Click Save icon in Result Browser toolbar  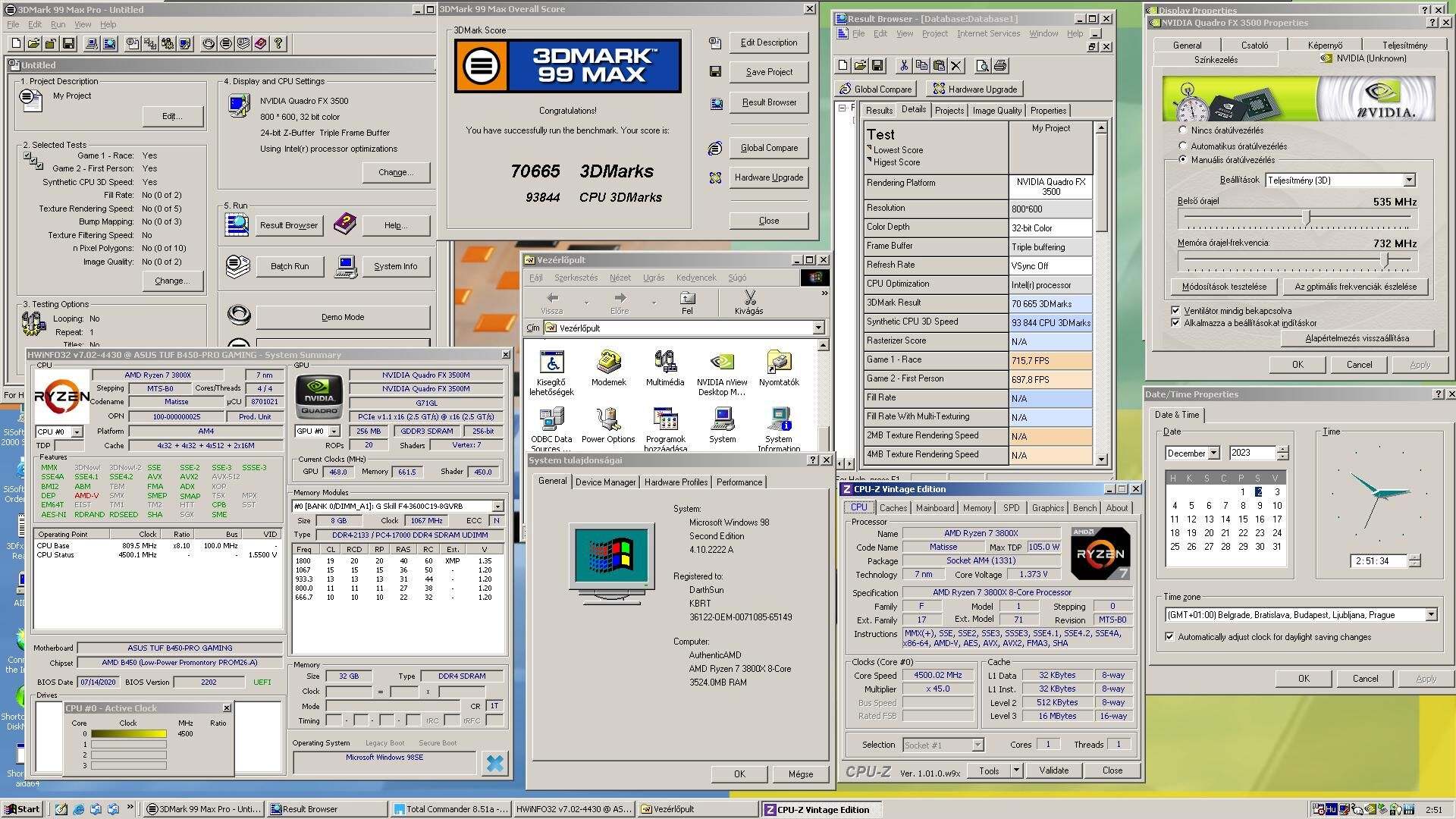click(877, 66)
